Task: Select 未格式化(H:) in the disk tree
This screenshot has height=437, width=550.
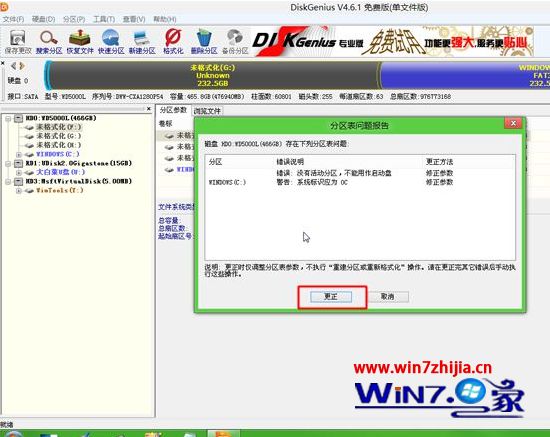Action: 59,145
